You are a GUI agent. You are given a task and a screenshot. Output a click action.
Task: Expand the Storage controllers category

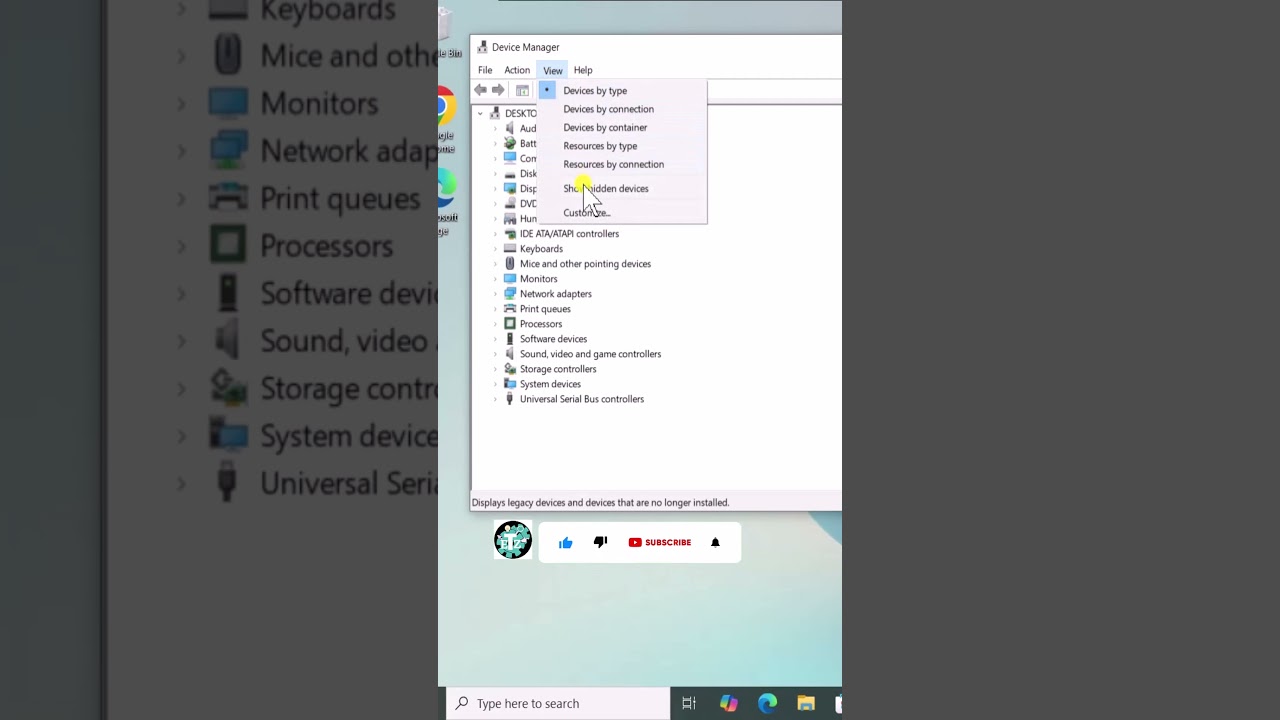click(495, 368)
